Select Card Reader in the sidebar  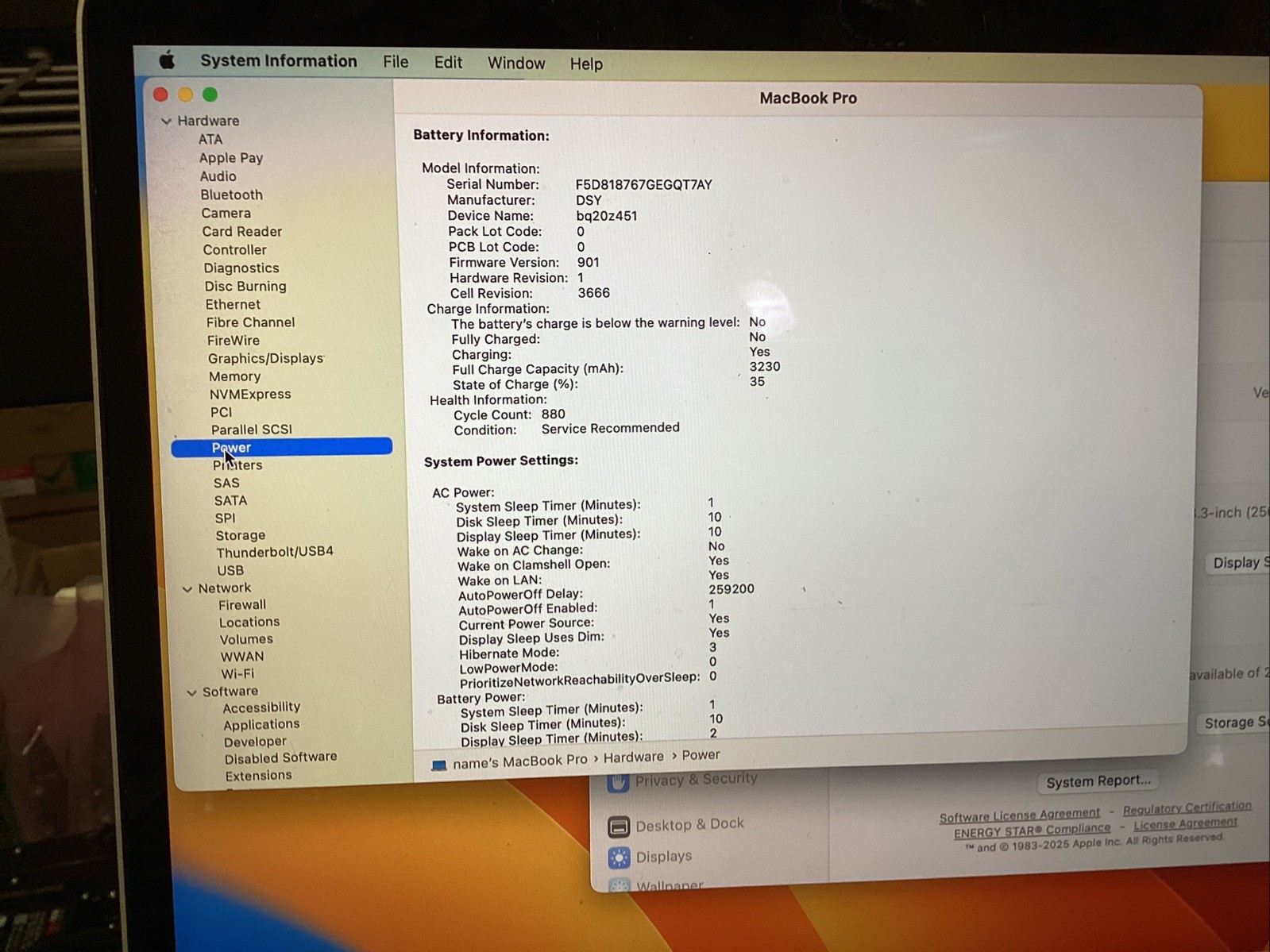click(241, 231)
